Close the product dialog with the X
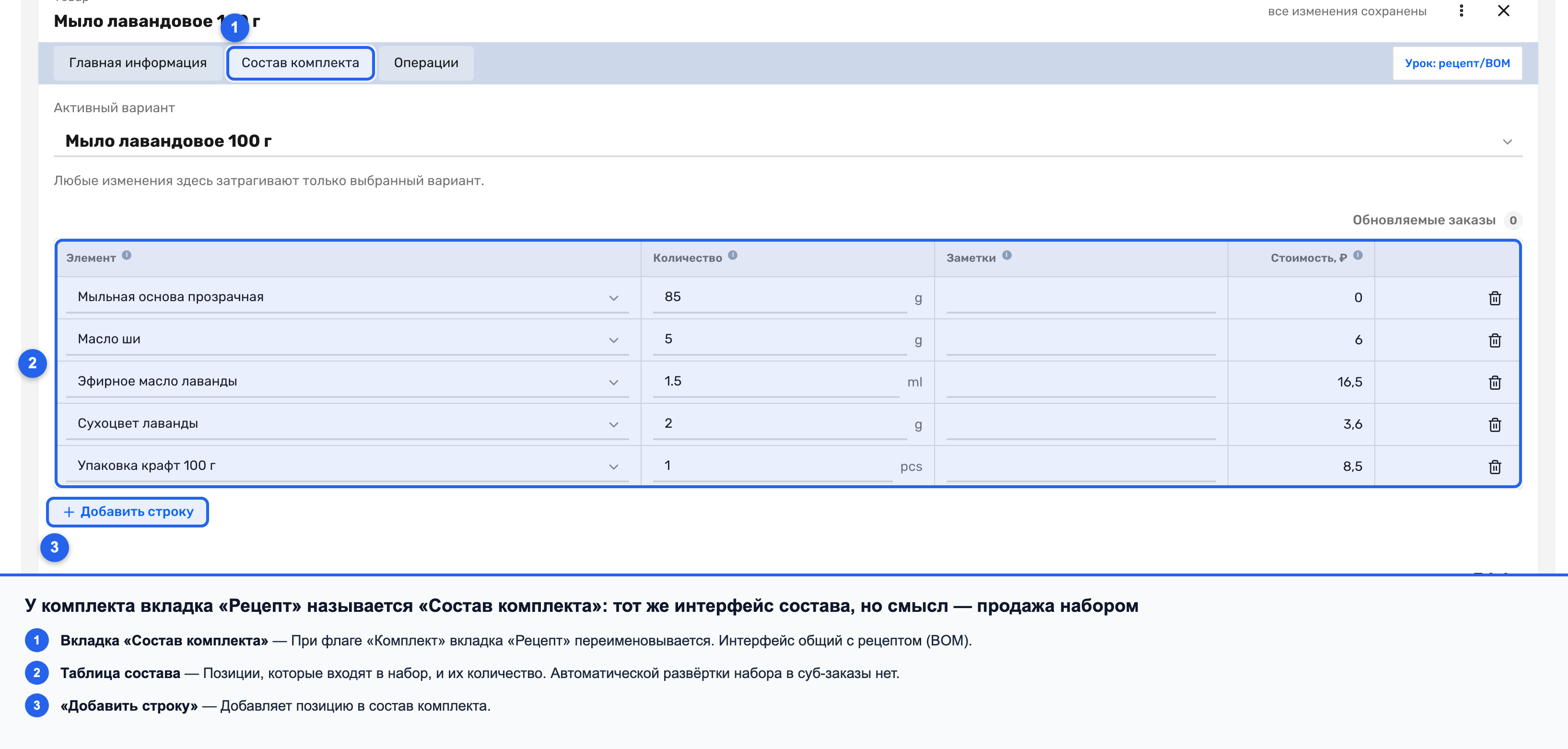This screenshot has width=1568, height=749. pos(1503,11)
